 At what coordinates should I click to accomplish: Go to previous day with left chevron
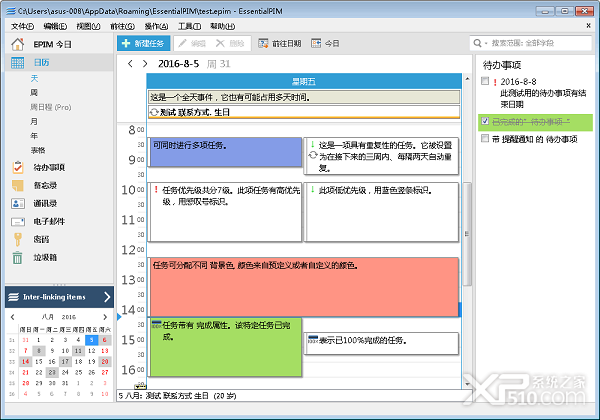(130, 63)
